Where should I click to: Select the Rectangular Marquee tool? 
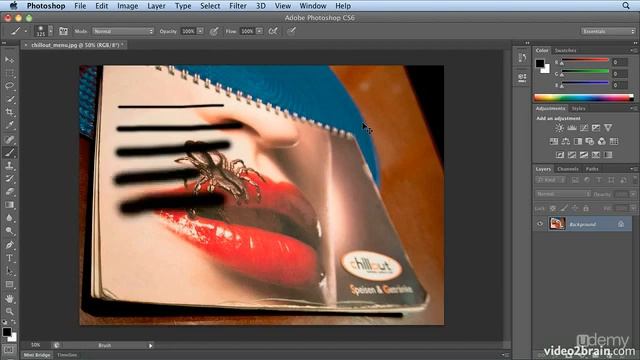[9, 73]
